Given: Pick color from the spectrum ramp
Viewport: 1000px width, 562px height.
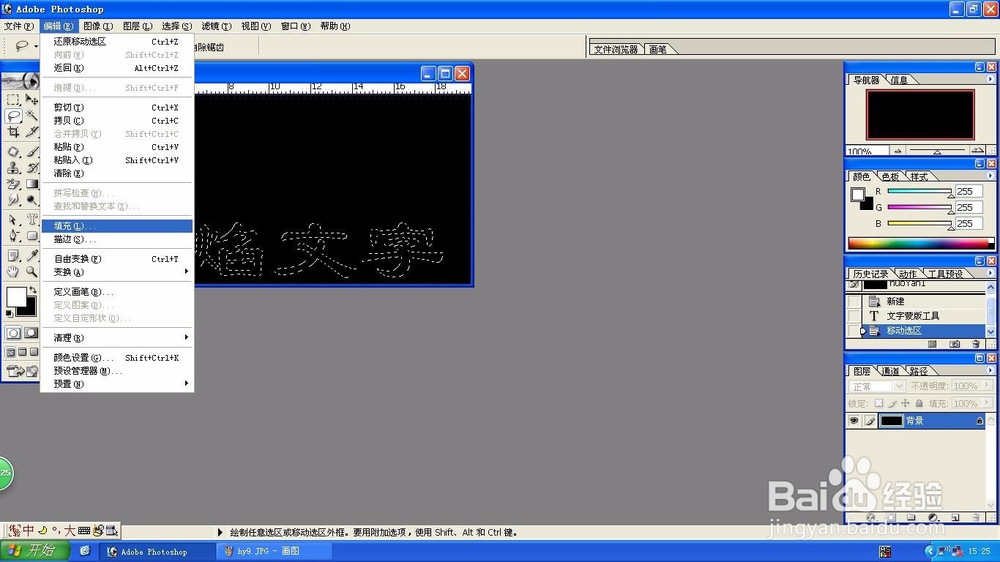Looking at the screenshot, I should click(x=920, y=243).
